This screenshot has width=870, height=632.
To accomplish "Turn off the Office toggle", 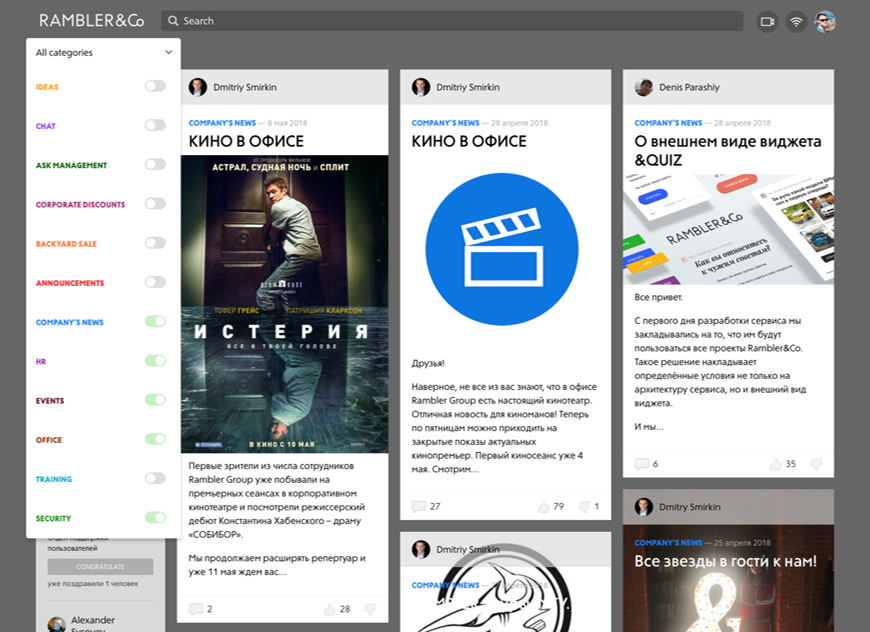I will [x=155, y=439].
